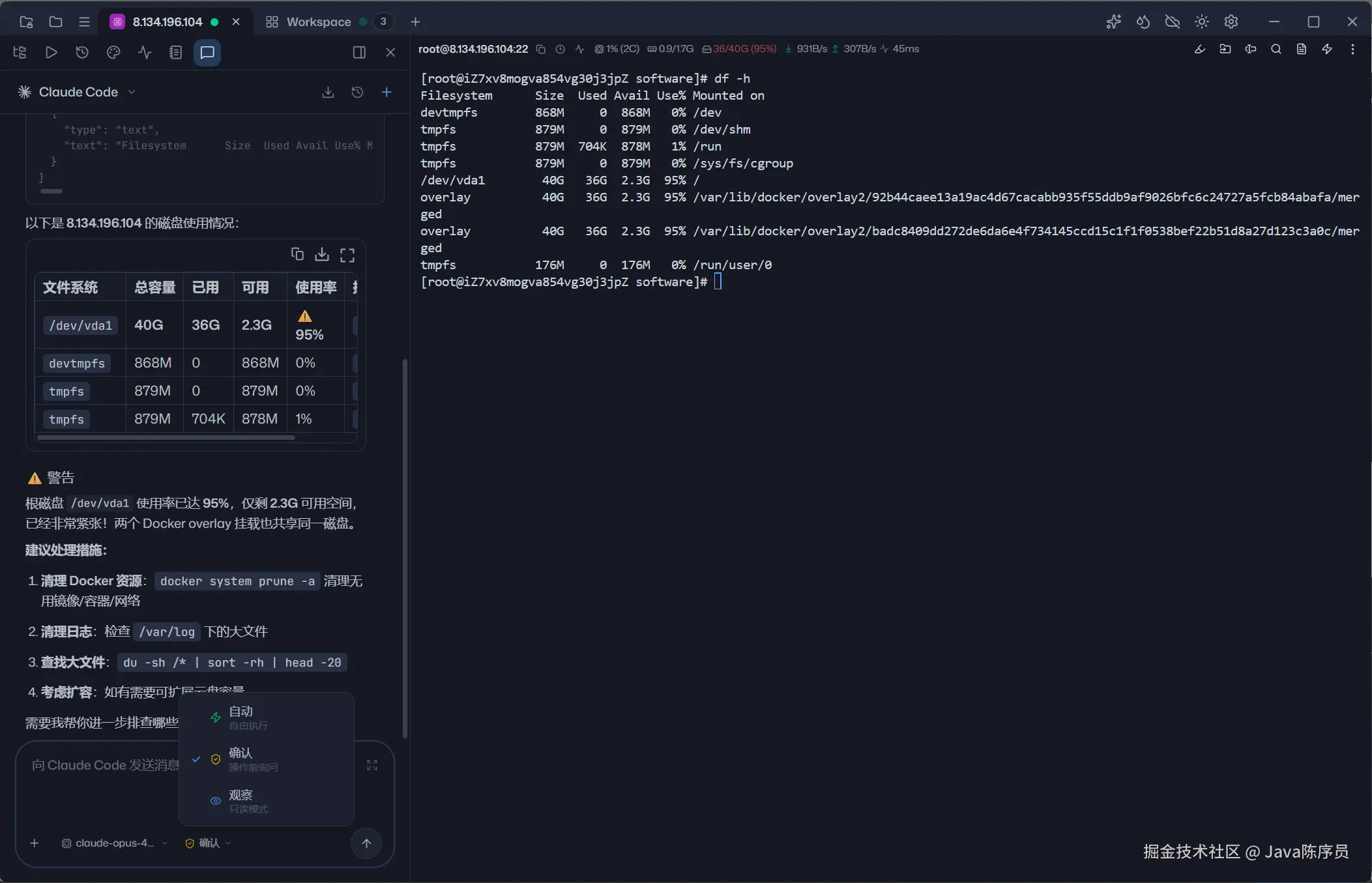Select the chat panel icon
Viewport: 1372px width, 883px height.
(207, 52)
